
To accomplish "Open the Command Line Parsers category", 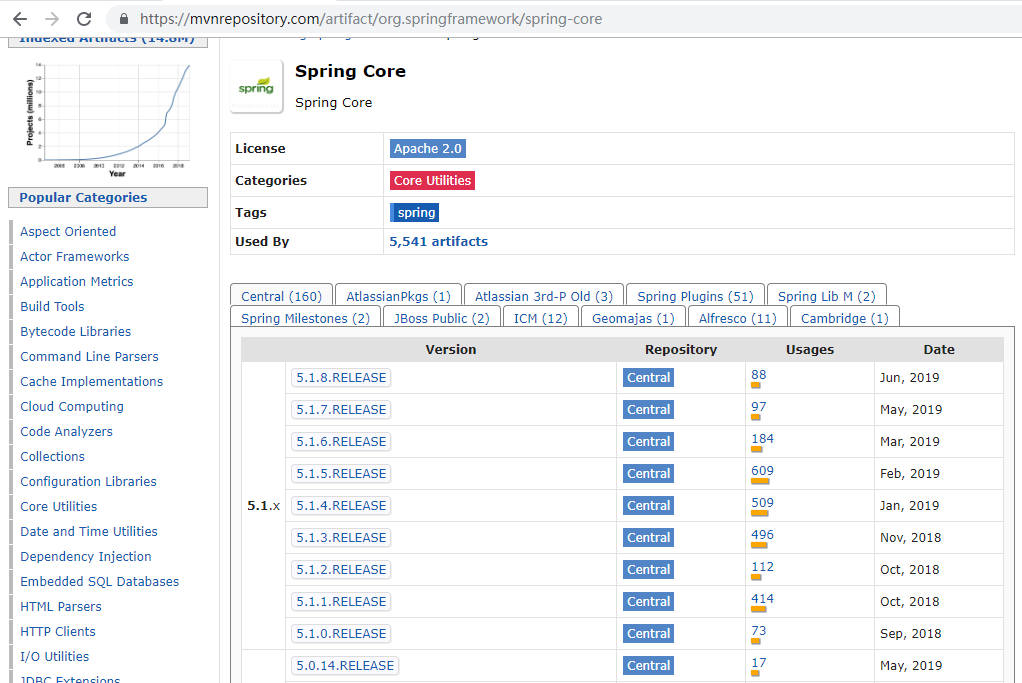I will (89, 356).
